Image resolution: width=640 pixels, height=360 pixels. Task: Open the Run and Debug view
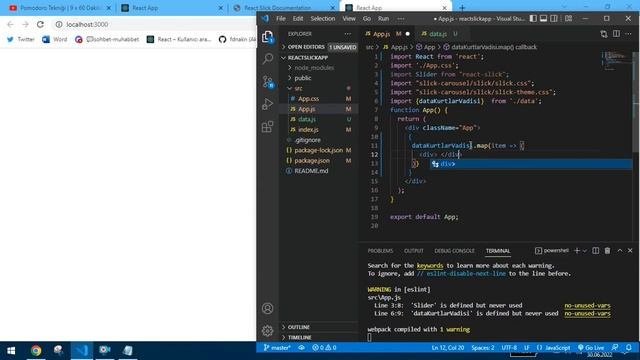268,104
